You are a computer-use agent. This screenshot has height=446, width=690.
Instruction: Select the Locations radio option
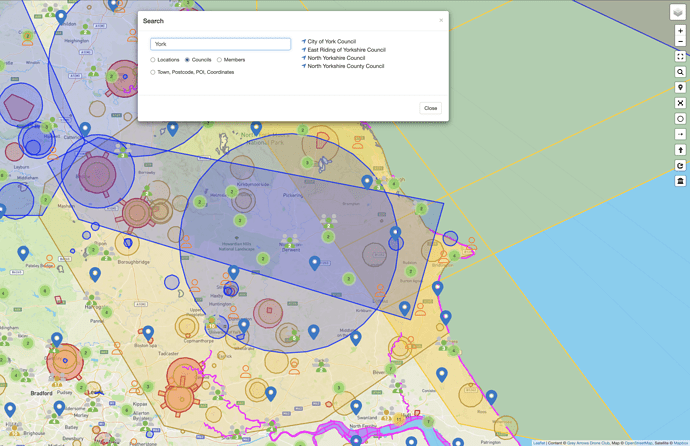(x=153, y=60)
